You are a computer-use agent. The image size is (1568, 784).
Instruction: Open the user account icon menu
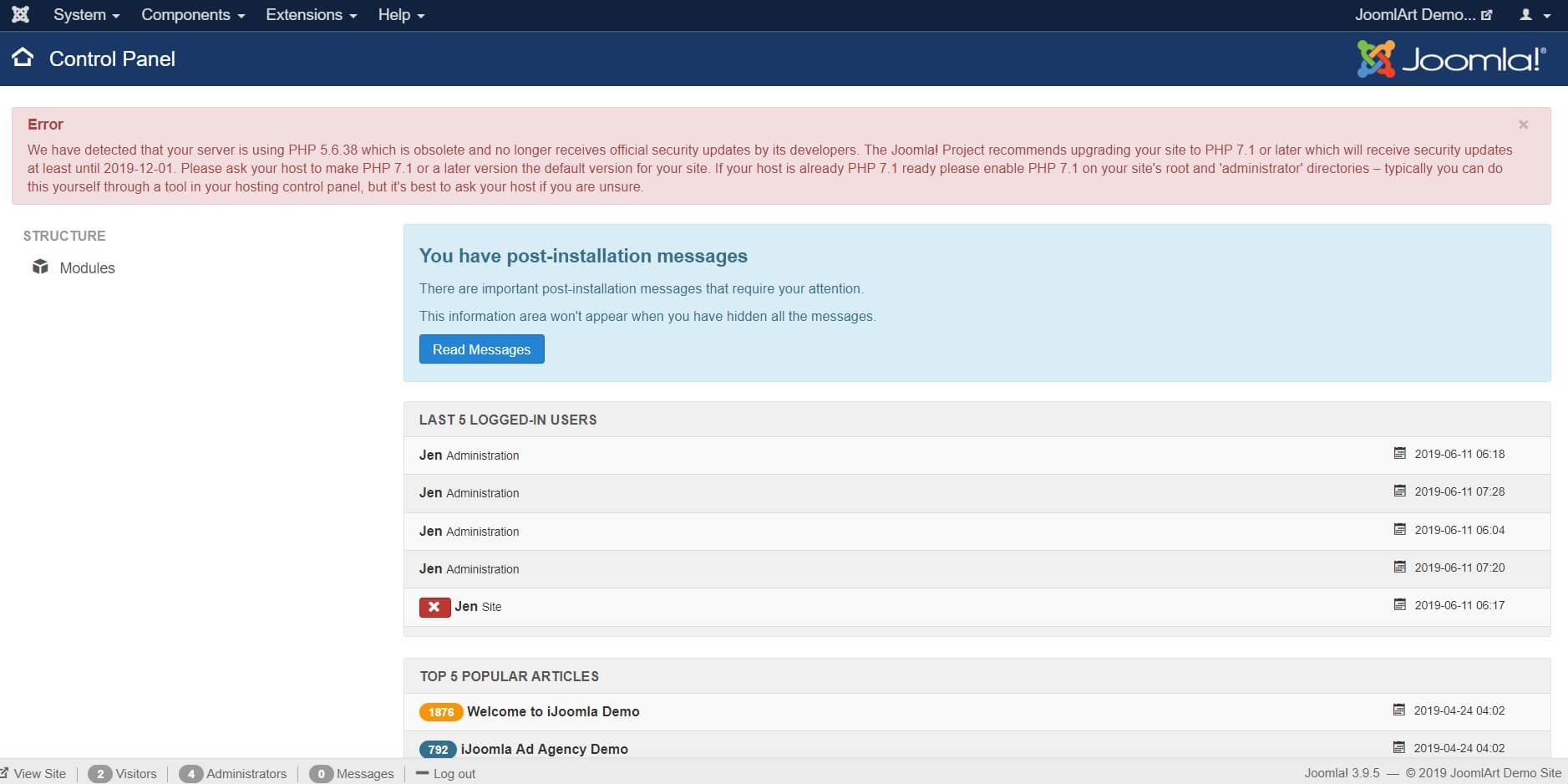pyautogui.click(x=1535, y=15)
